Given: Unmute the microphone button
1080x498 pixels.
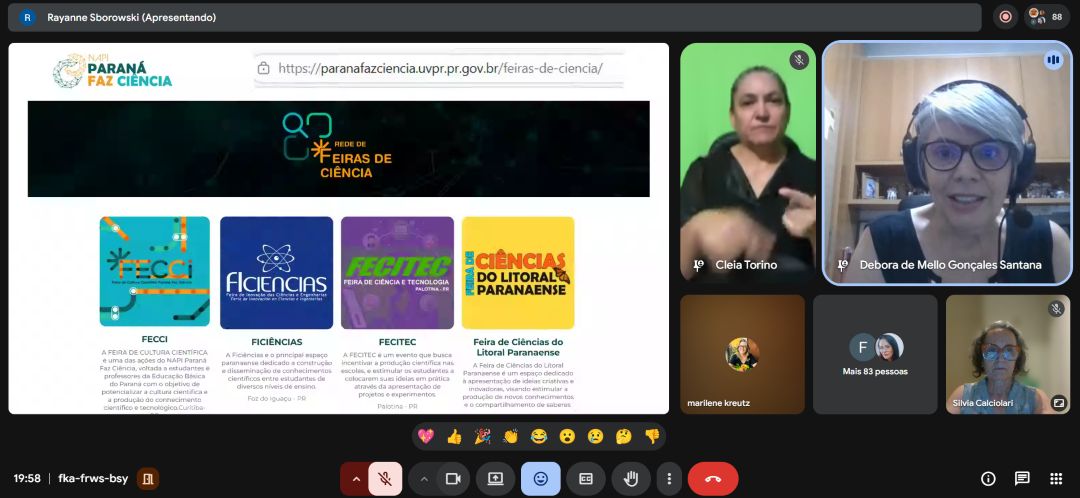Looking at the screenshot, I should (x=385, y=479).
